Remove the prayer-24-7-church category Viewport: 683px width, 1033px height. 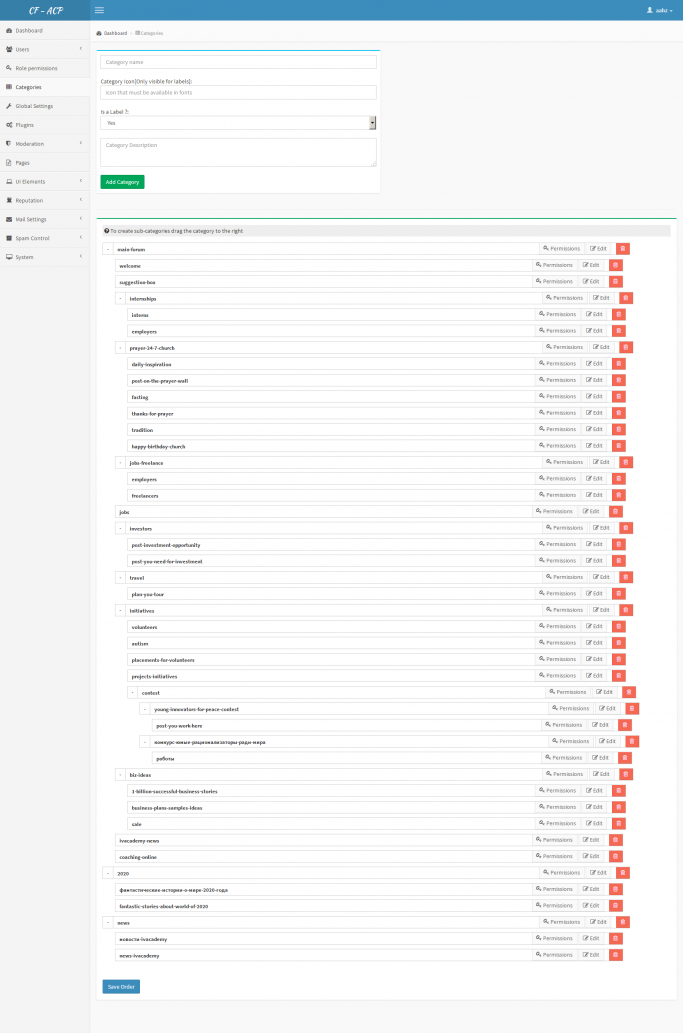tap(626, 347)
